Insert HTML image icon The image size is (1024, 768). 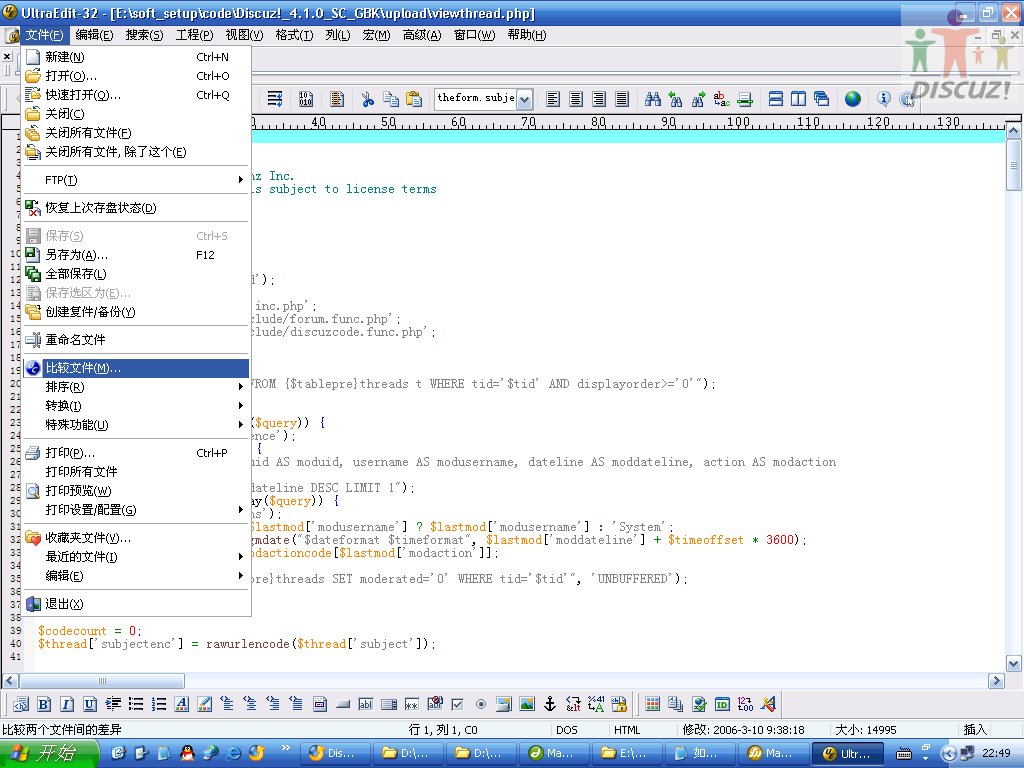coord(527,704)
